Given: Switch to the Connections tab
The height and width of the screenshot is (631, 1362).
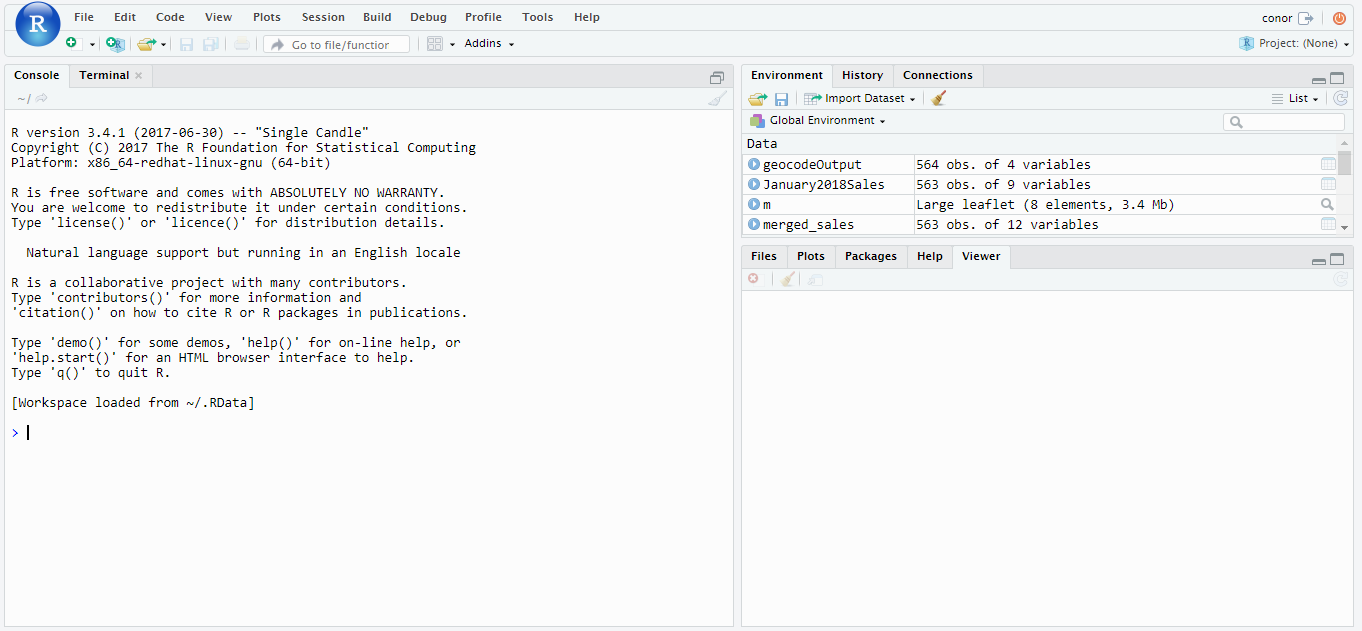Looking at the screenshot, I should [x=938, y=75].
